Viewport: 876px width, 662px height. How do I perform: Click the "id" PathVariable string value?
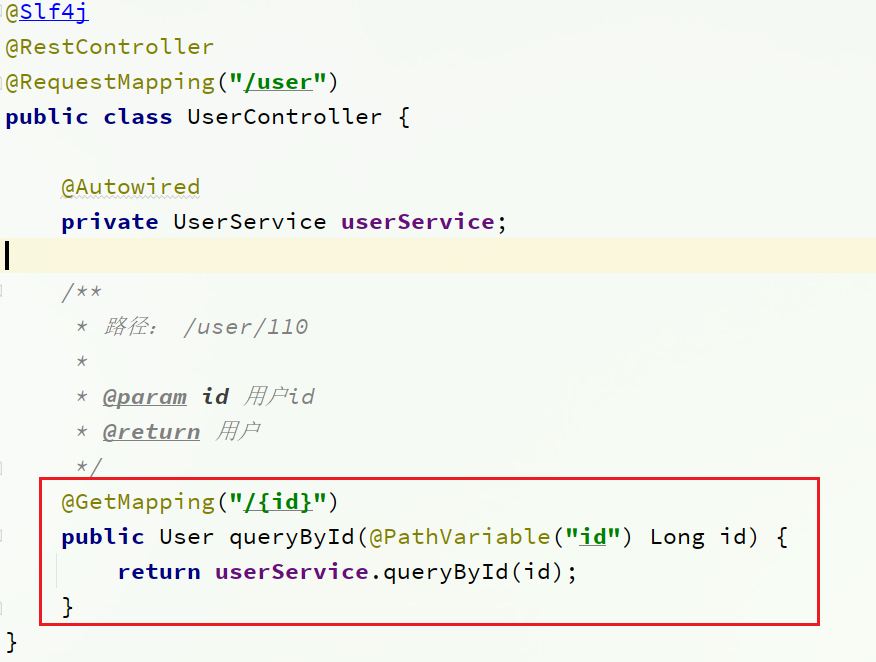(x=592, y=537)
